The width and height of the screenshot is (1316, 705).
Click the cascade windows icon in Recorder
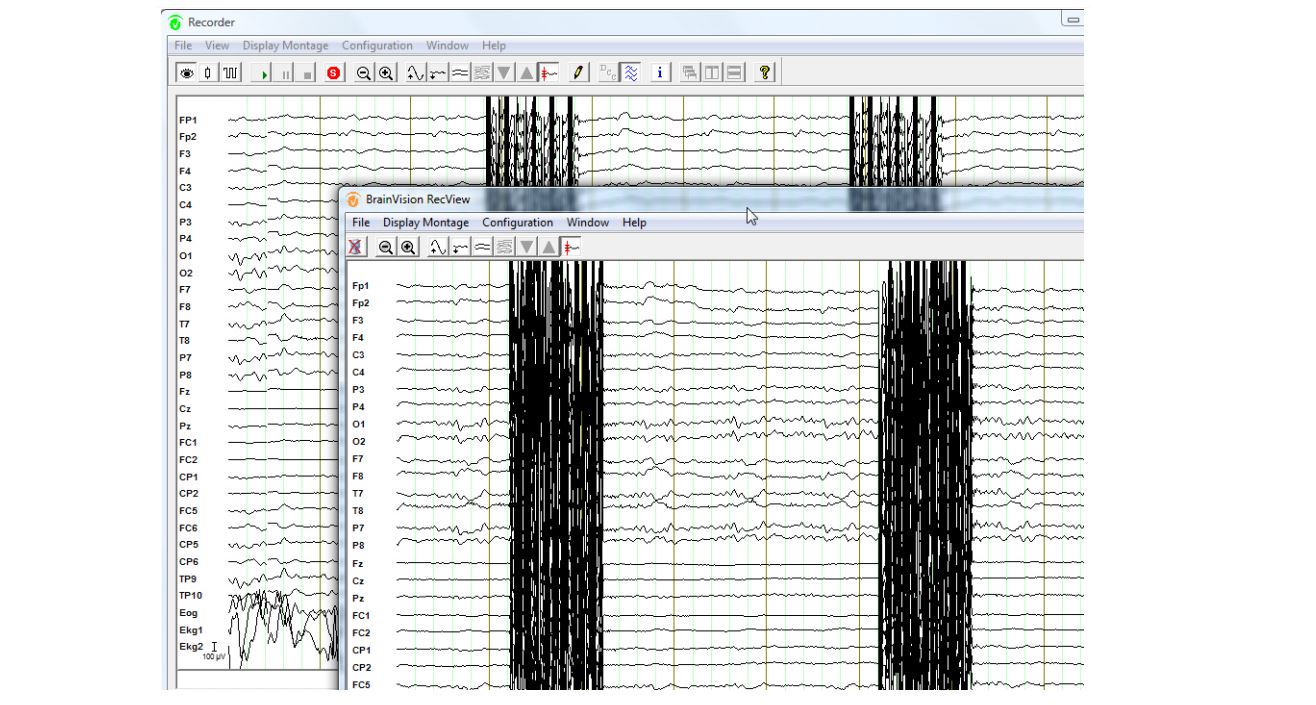click(x=690, y=73)
